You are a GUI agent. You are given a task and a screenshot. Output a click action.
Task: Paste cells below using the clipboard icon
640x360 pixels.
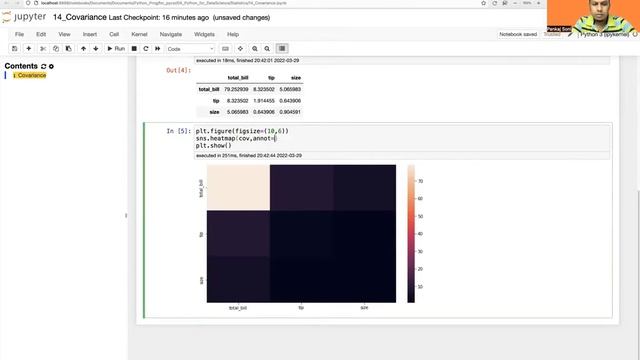[69, 49]
